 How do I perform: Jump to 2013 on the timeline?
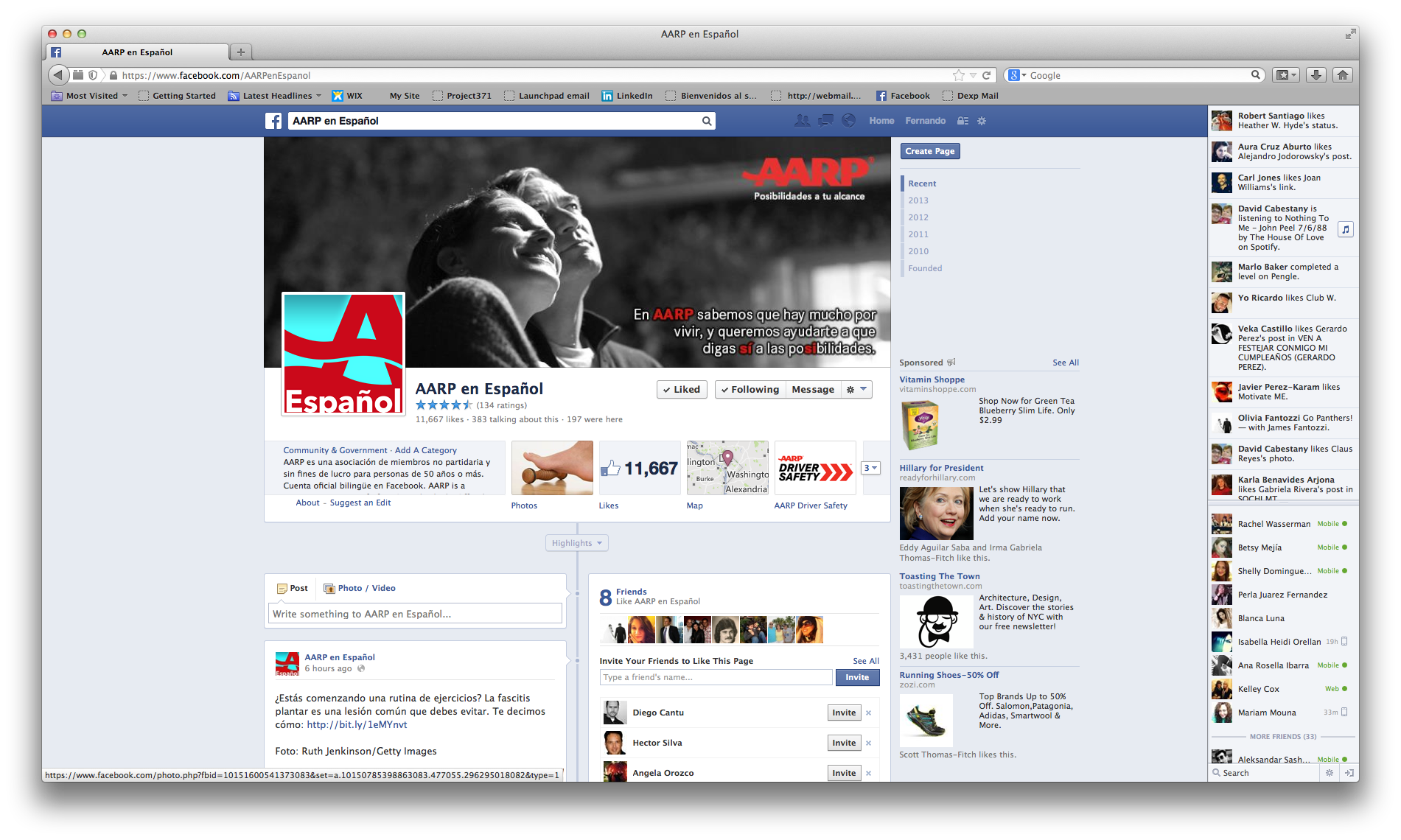(x=918, y=200)
